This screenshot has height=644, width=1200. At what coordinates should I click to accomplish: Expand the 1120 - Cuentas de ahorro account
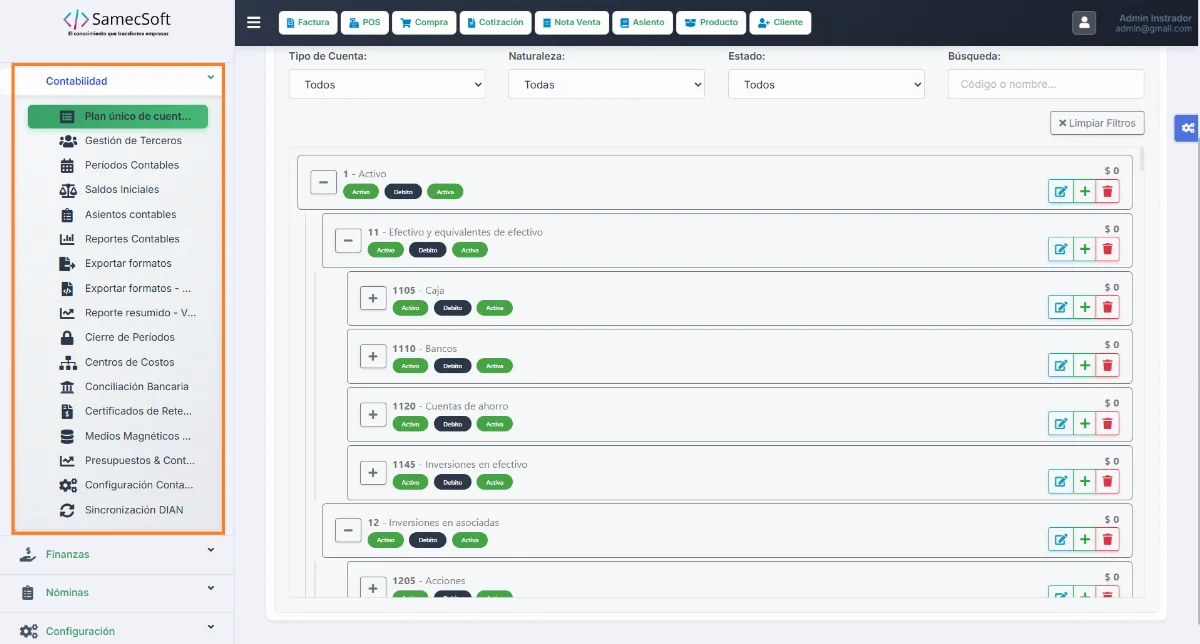[x=373, y=414]
